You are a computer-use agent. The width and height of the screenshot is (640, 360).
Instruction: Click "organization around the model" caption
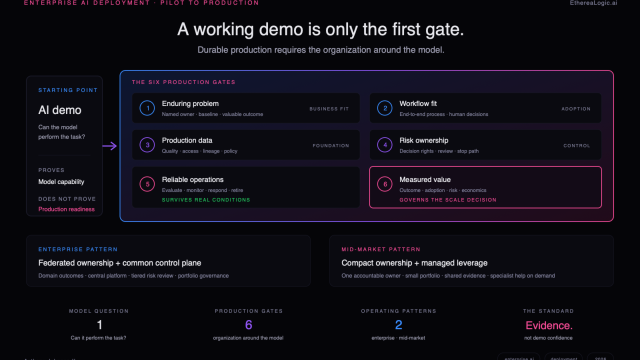pyautogui.click(x=248, y=338)
